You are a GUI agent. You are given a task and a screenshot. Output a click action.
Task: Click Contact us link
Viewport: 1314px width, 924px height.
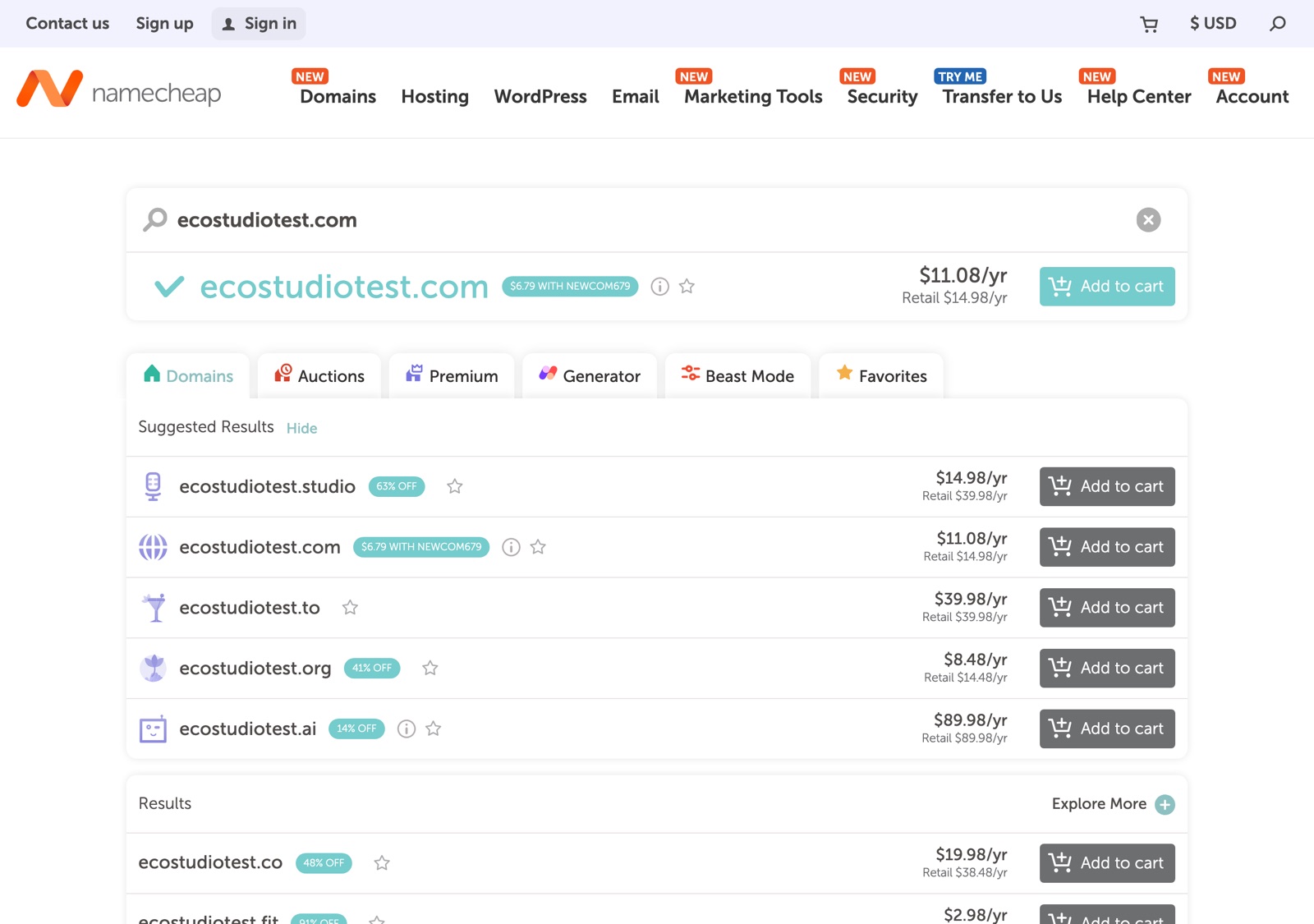67,23
